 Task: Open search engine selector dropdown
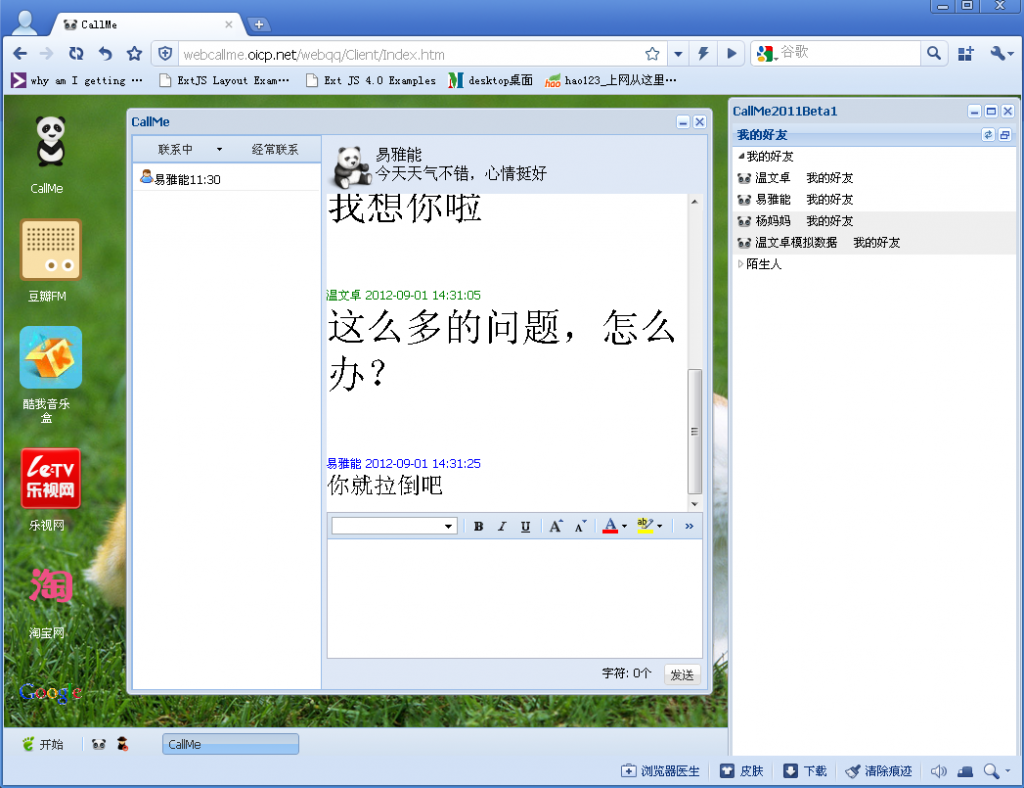776,58
